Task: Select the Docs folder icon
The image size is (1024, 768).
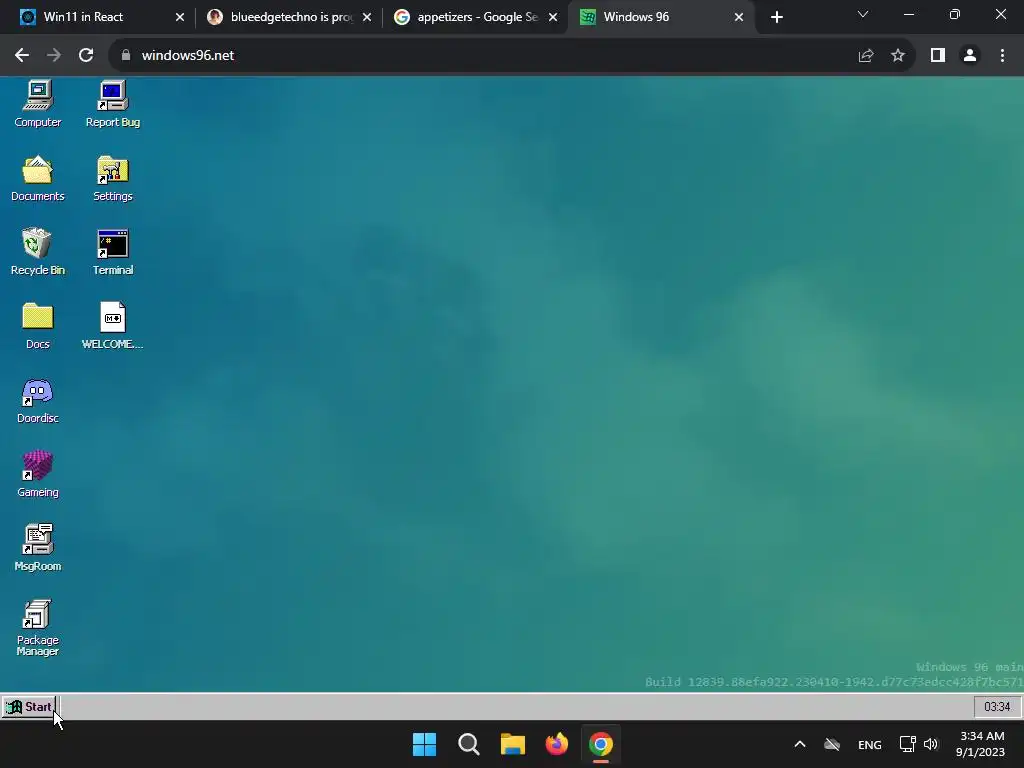Action: coord(38,326)
